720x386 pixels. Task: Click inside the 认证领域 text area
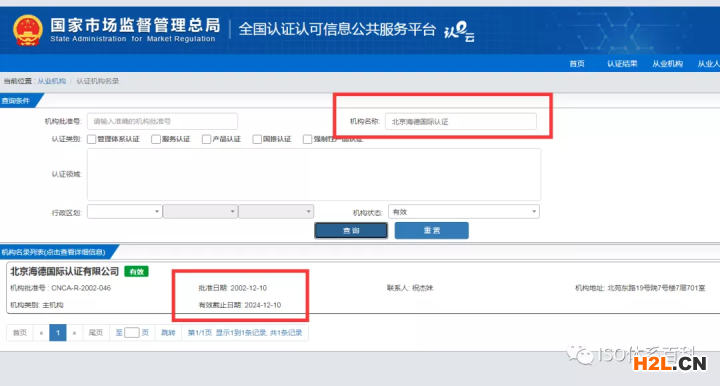(x=314, y=174)
